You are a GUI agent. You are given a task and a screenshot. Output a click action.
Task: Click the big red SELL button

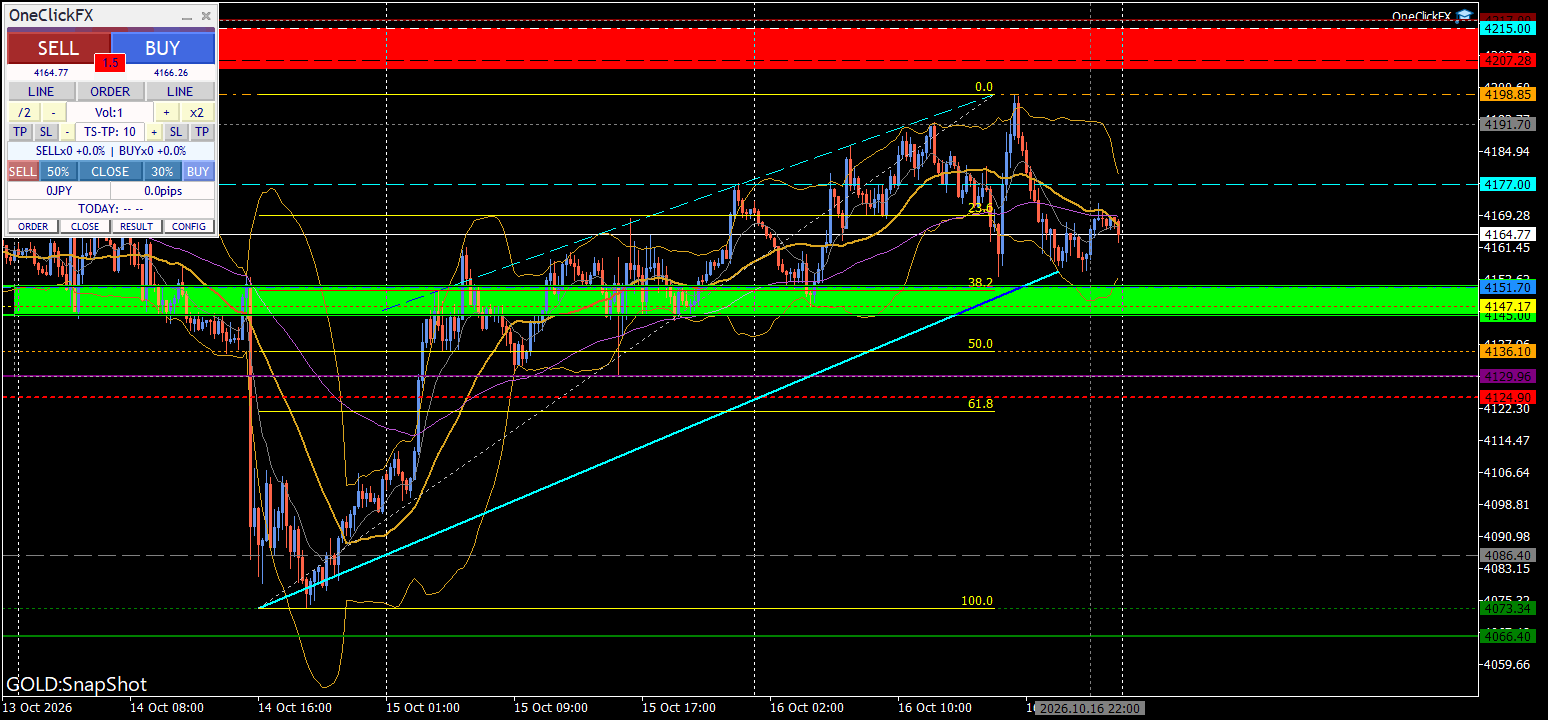pyautogui.click(x=58, y=48)
